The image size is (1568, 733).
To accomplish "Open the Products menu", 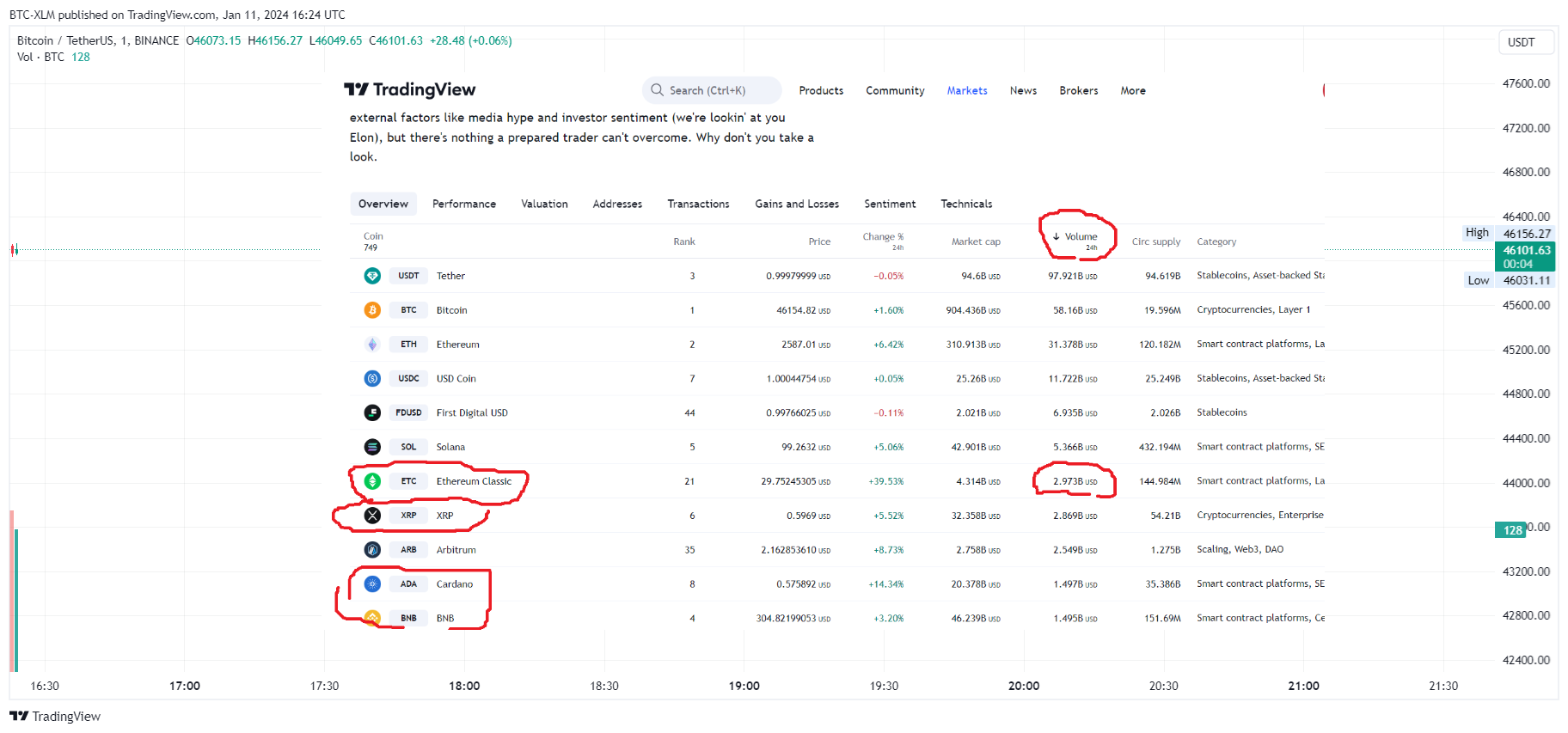I will (821, 90).
